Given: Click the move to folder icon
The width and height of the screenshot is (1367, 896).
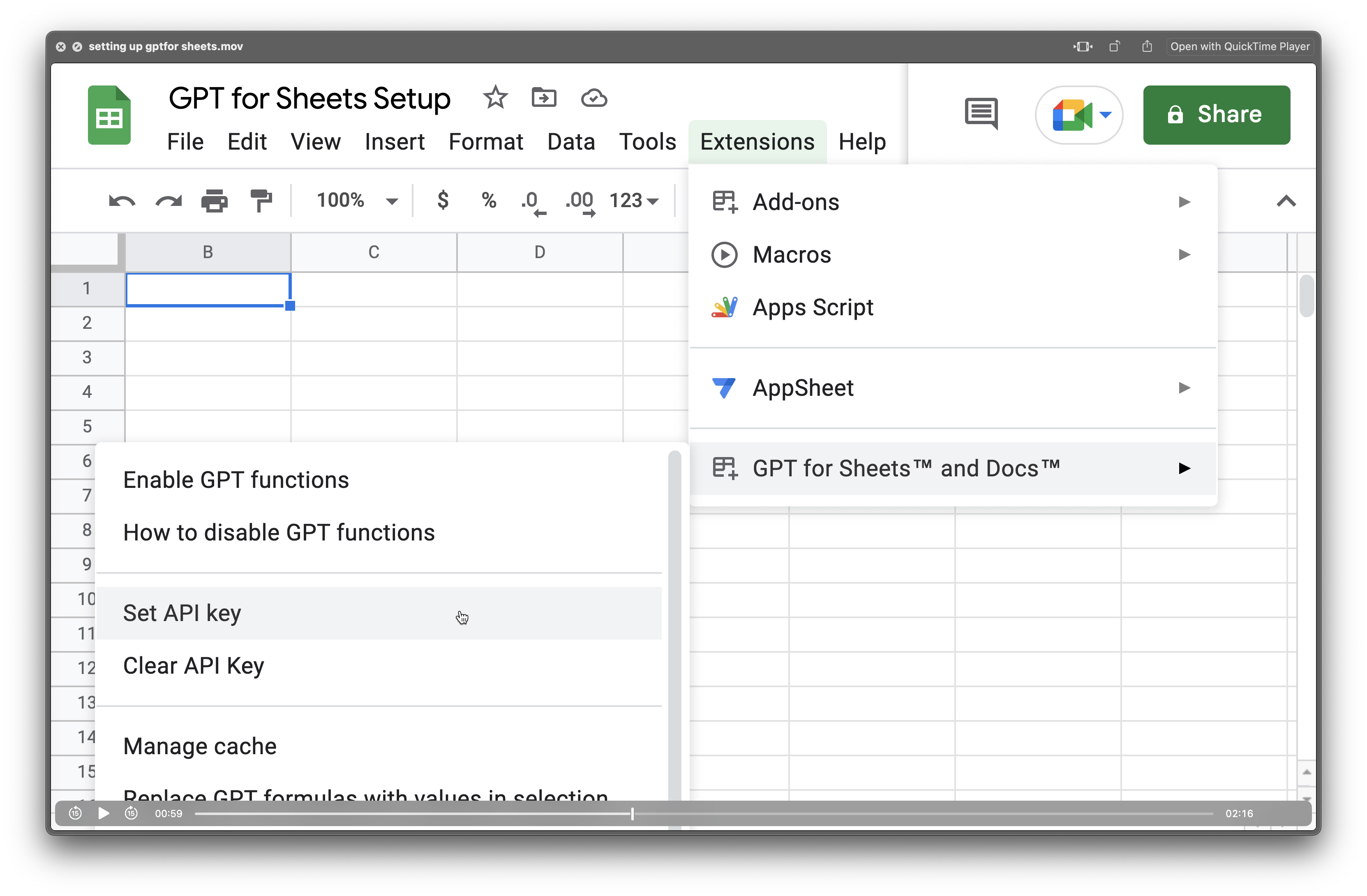Looking at the screenshot, I should coord(544,98).
